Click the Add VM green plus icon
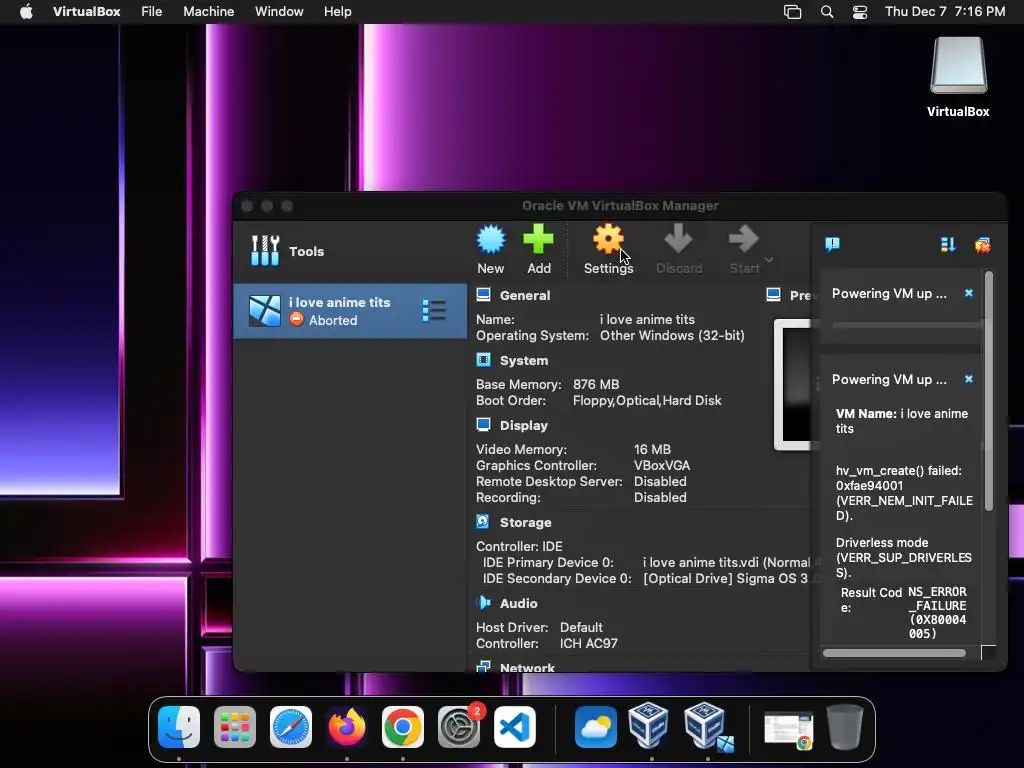Viewport: 1024px width, 768px height. coord(538,239)
